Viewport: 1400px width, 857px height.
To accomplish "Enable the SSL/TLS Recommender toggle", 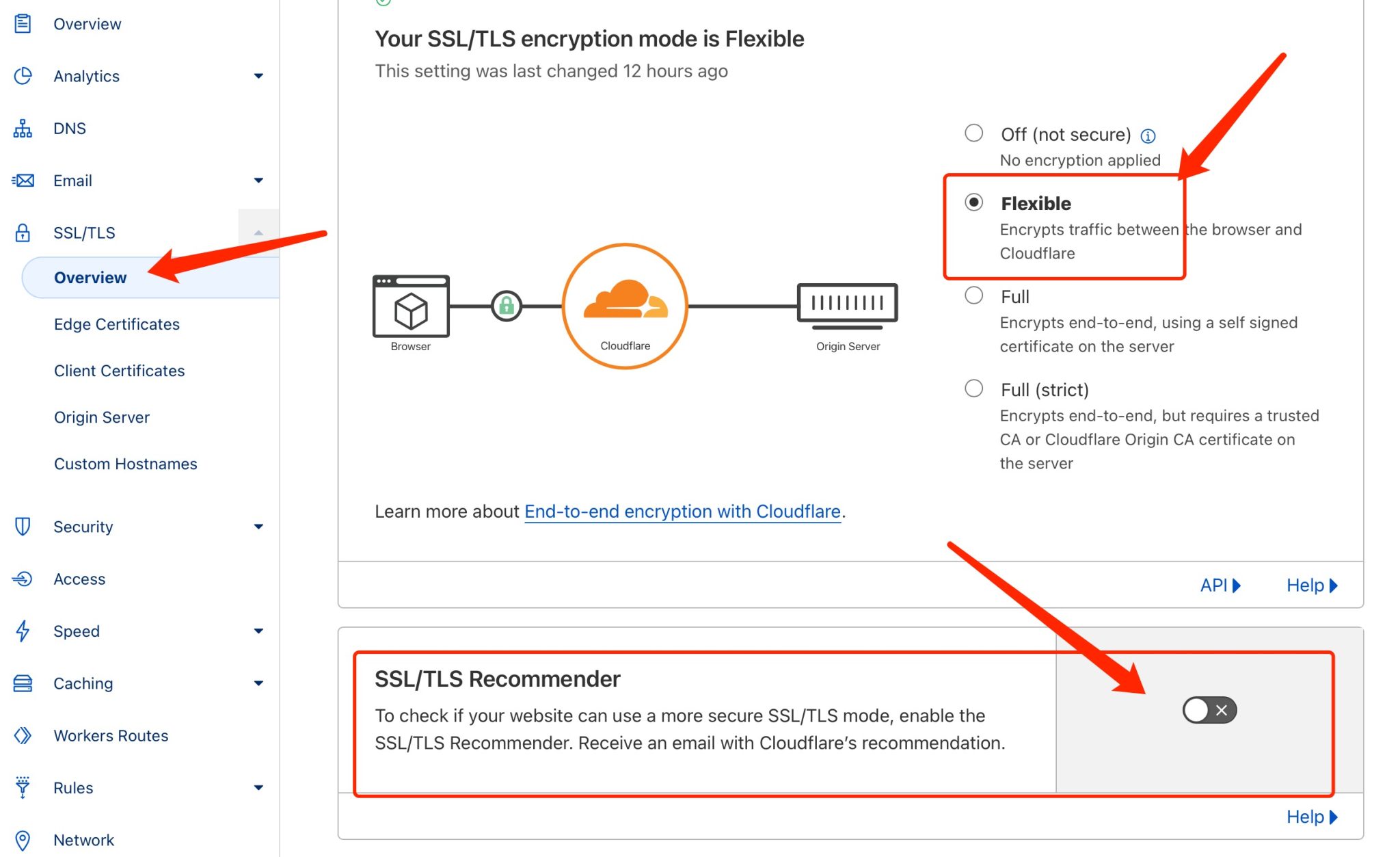I will coord(1209,710).
